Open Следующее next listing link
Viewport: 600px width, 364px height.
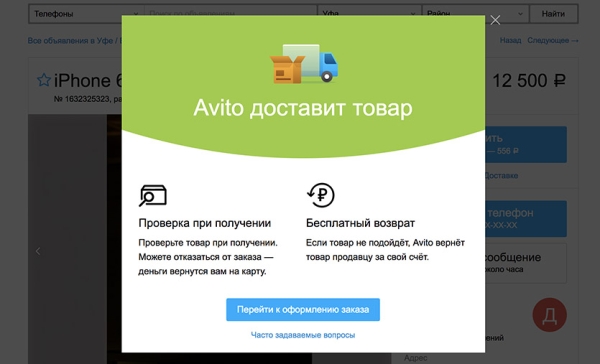[553, 40]
